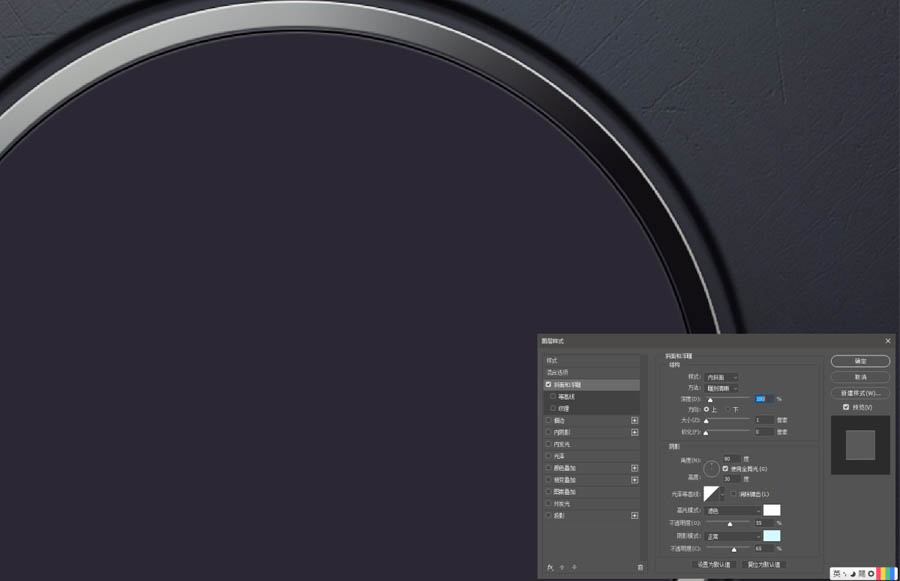Click the style preview thumbnail
Viewport: 900px width, 581px height.
(x=860, y=445)
